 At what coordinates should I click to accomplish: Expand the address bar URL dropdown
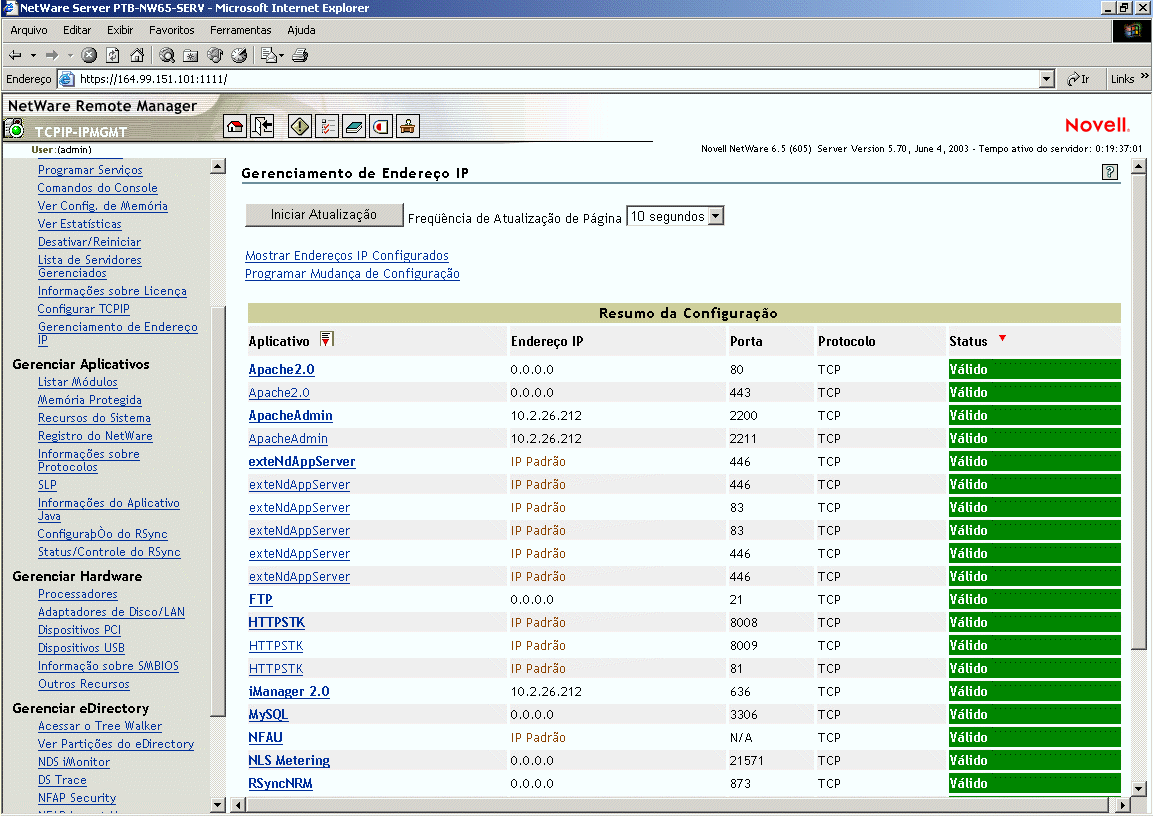click(1047, 79)
